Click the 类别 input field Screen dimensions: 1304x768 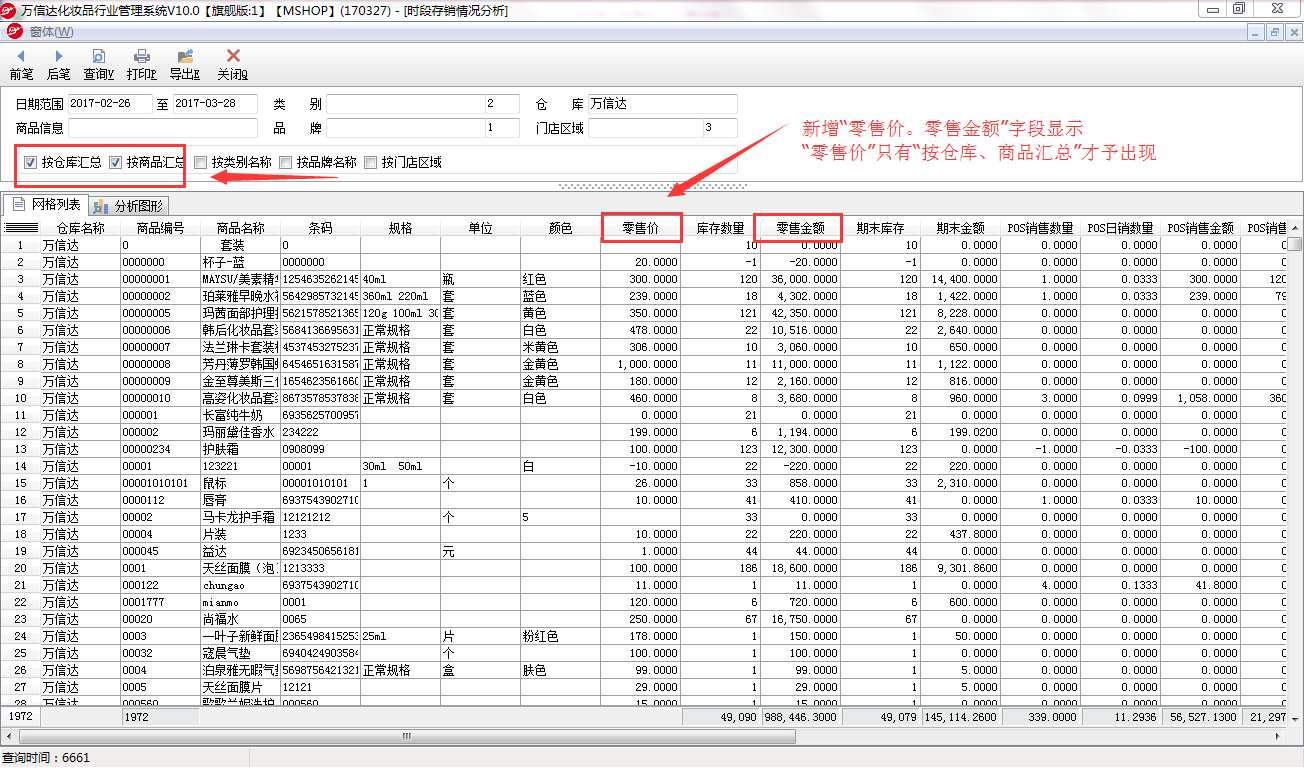point(423,104)
